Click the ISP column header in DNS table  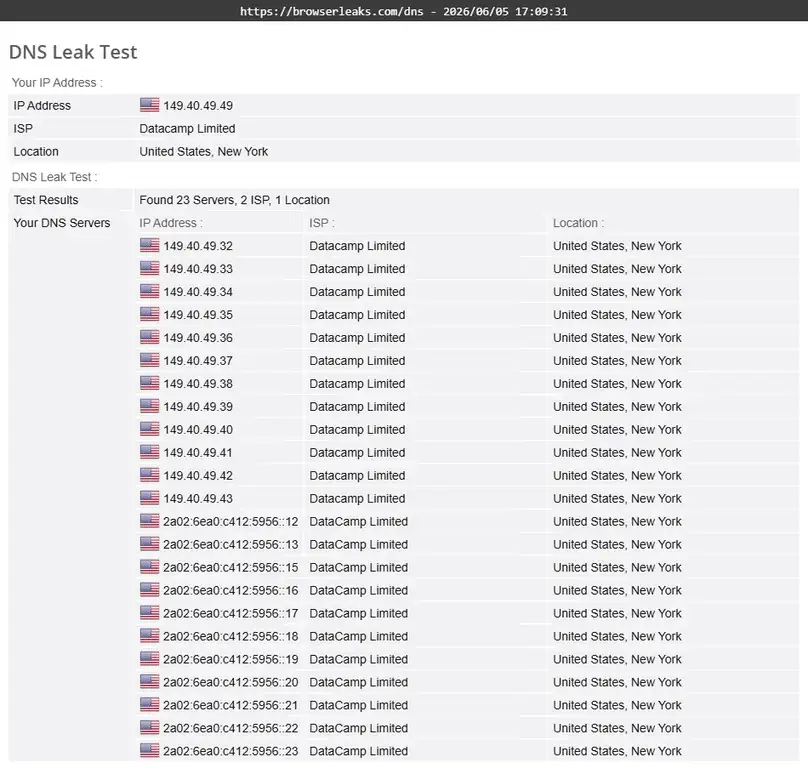[x=322, y=223]
